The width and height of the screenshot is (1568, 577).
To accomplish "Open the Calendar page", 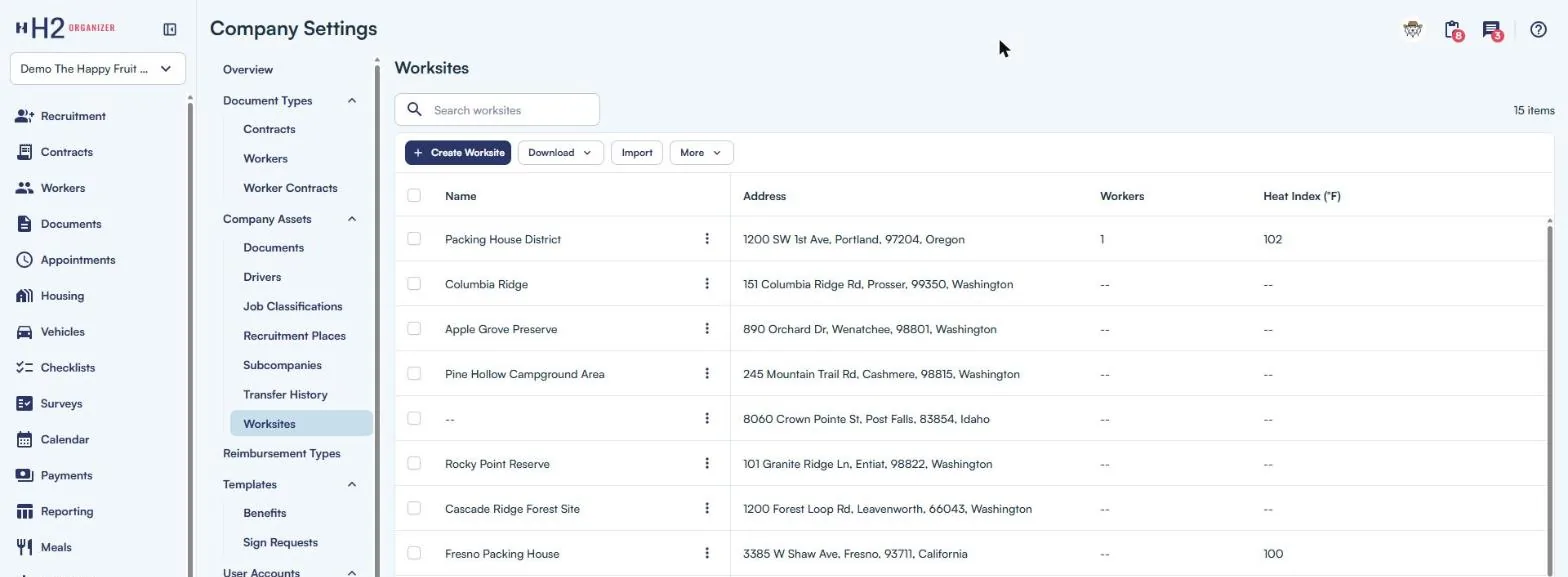I will pos(64,440).
